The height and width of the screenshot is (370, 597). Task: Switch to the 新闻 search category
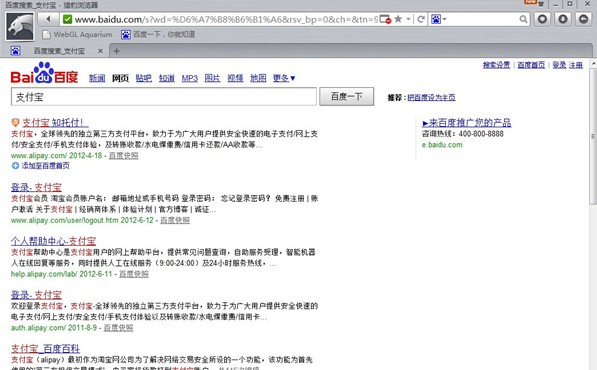coord(97,78)
